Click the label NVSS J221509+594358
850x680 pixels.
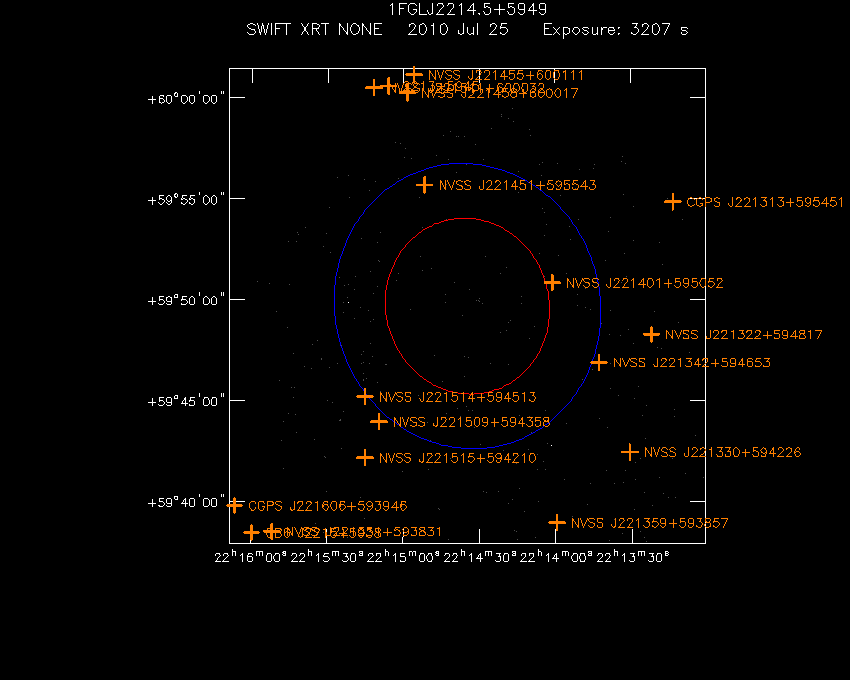(x=472, y=422)
